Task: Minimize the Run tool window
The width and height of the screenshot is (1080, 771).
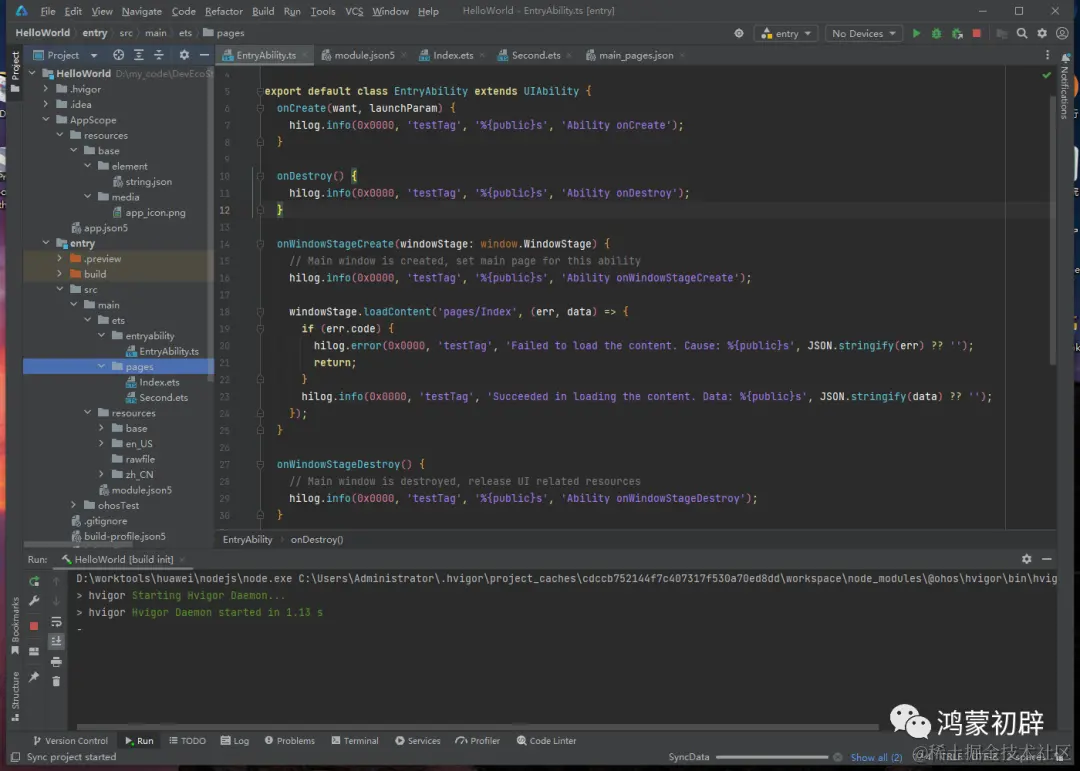Action: point(1046,559)
